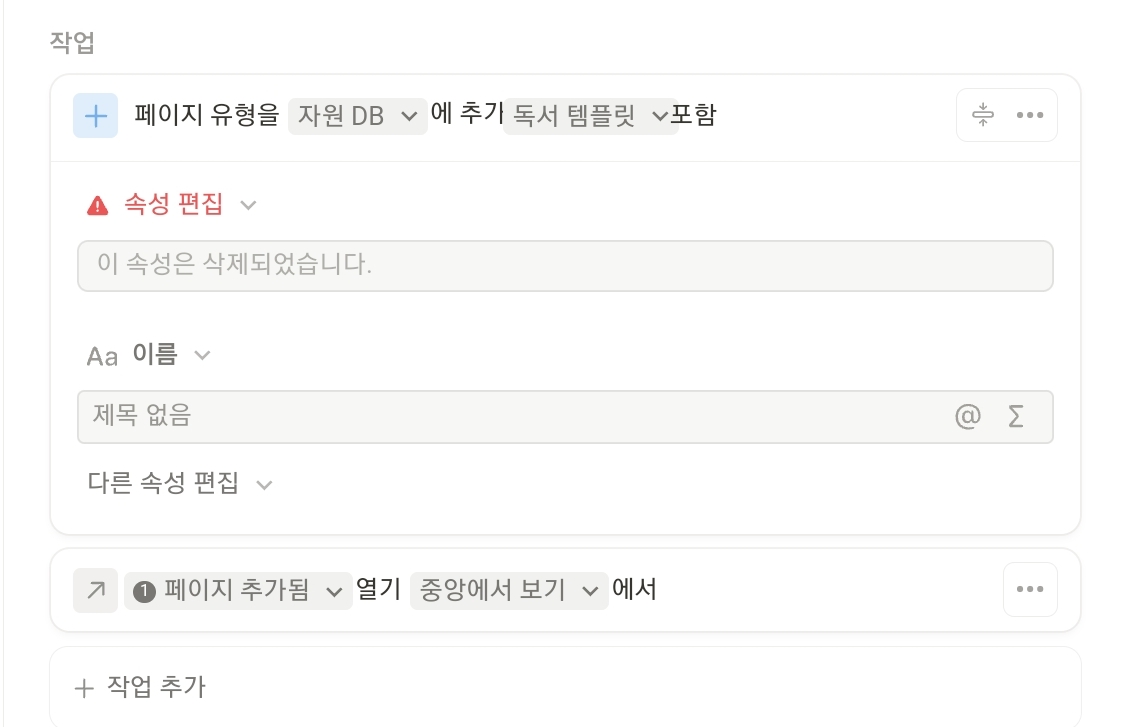Image resolution: width=1126 pixels, height=727 pixels.
Task: Click the sigma formula icon
Action: tap(1016, 416)
